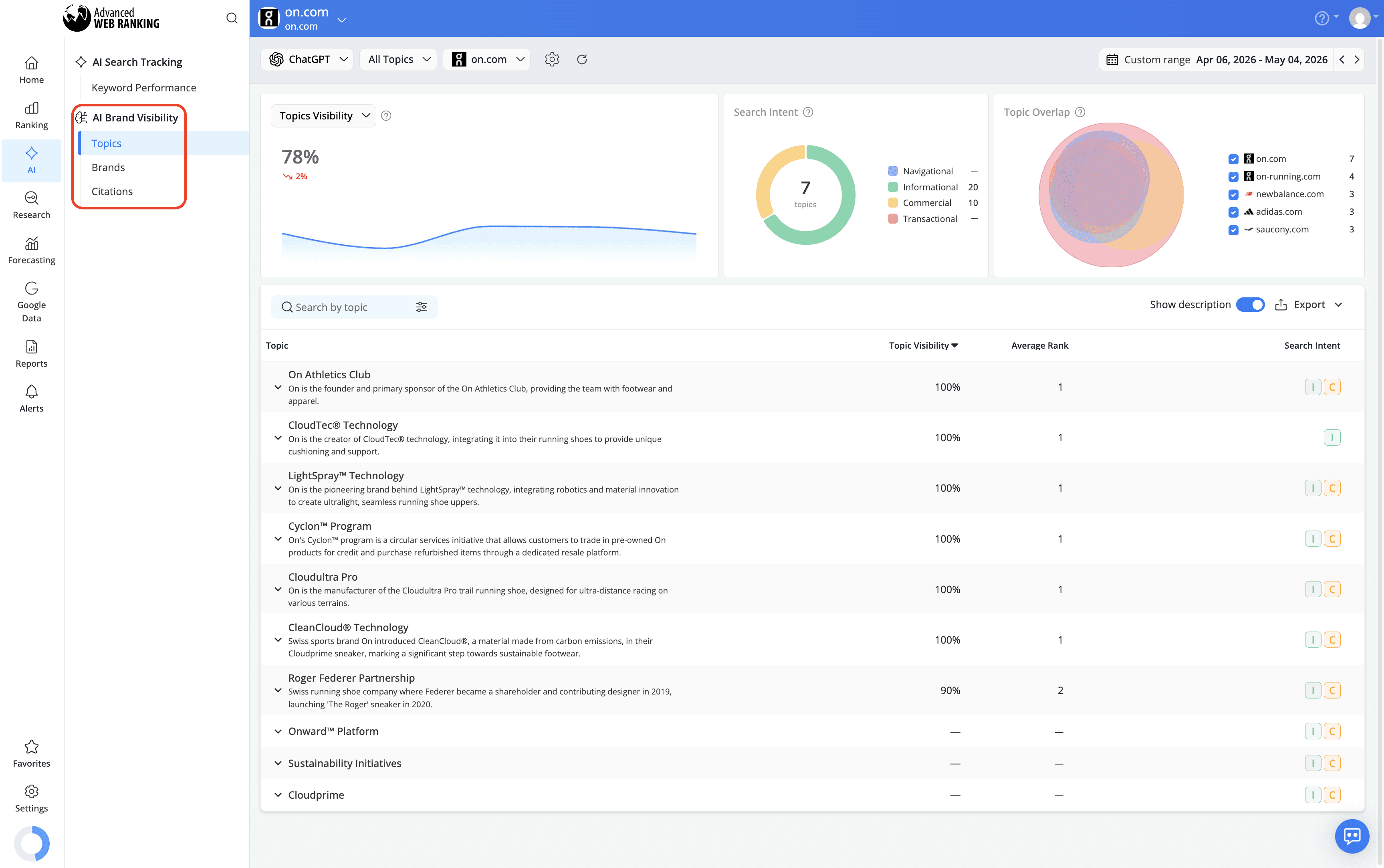
Task: Open the Forecasting section
Action: [x=32, y=250]
